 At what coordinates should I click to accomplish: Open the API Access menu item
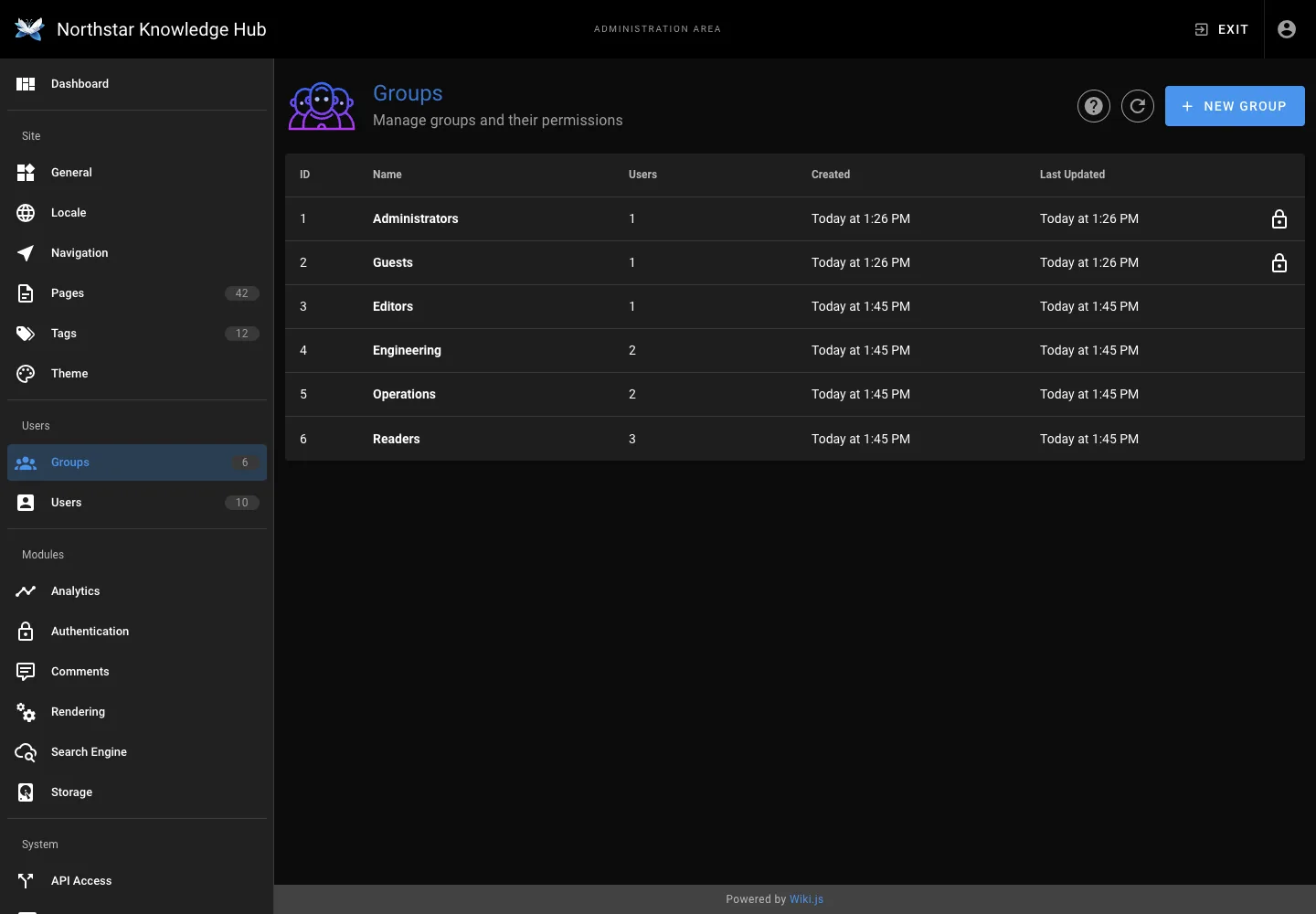pos(137,881)
